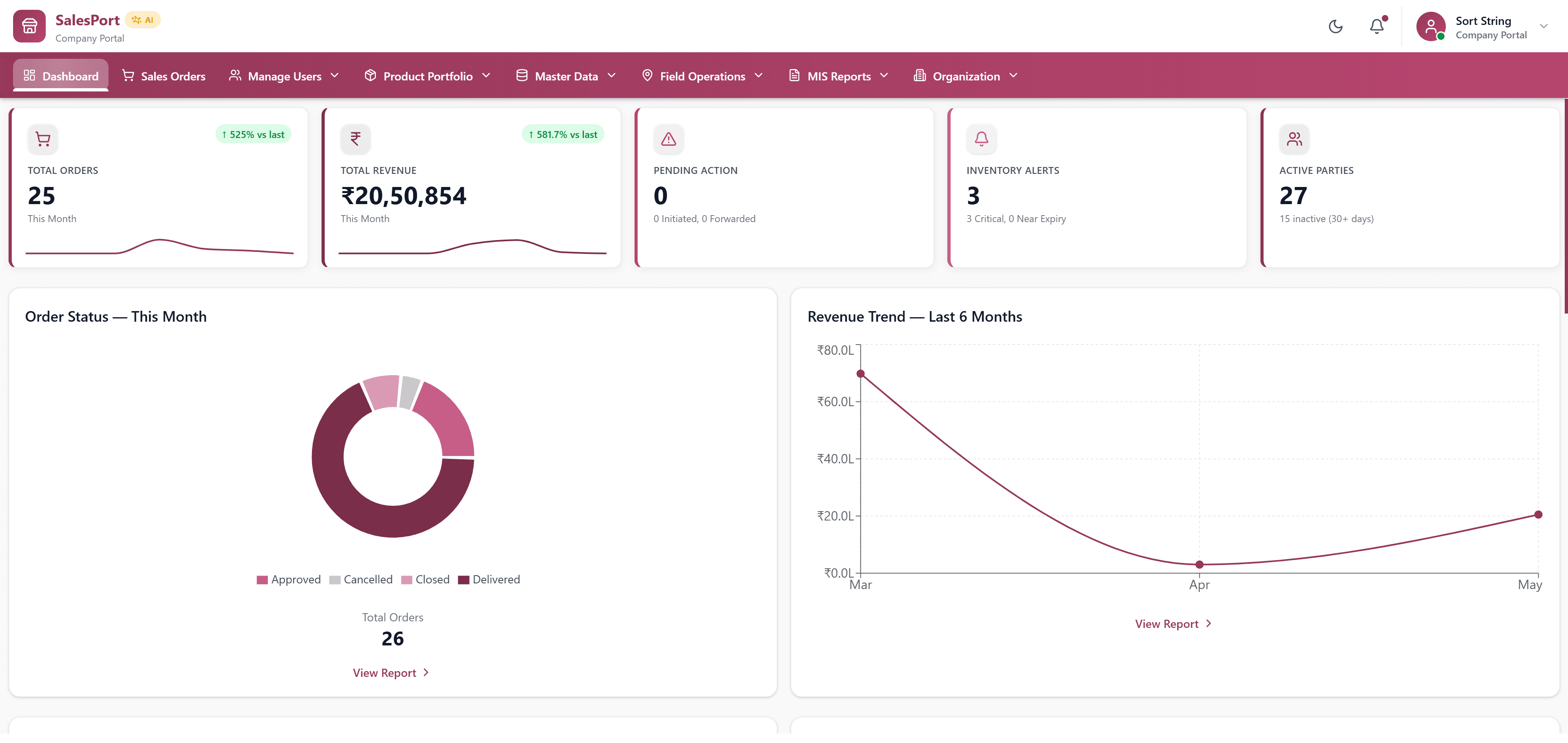Open the MIS Reports menu

click(x=839, y=76)
